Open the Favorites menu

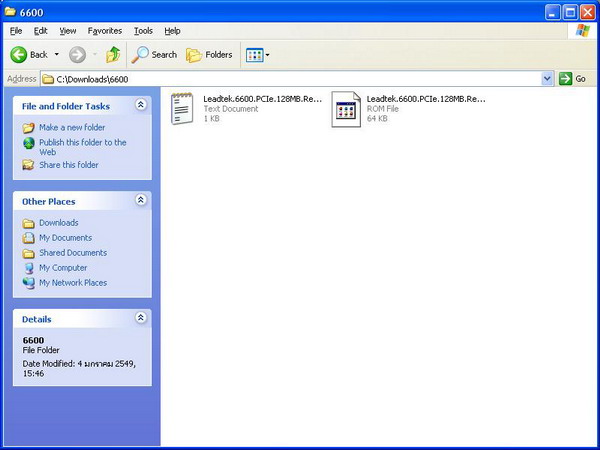(x=104, y=31)
